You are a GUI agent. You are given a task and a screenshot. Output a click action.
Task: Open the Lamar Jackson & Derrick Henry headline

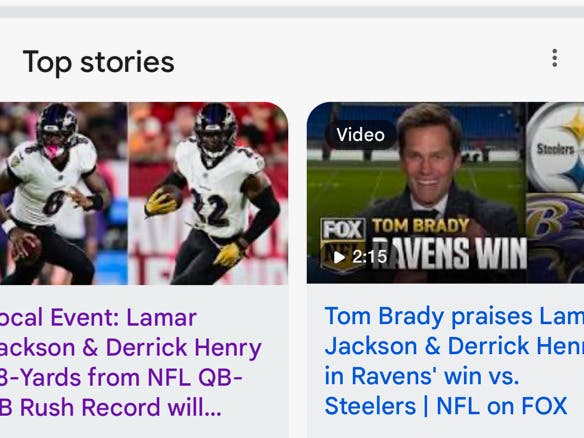coord(130,362)
